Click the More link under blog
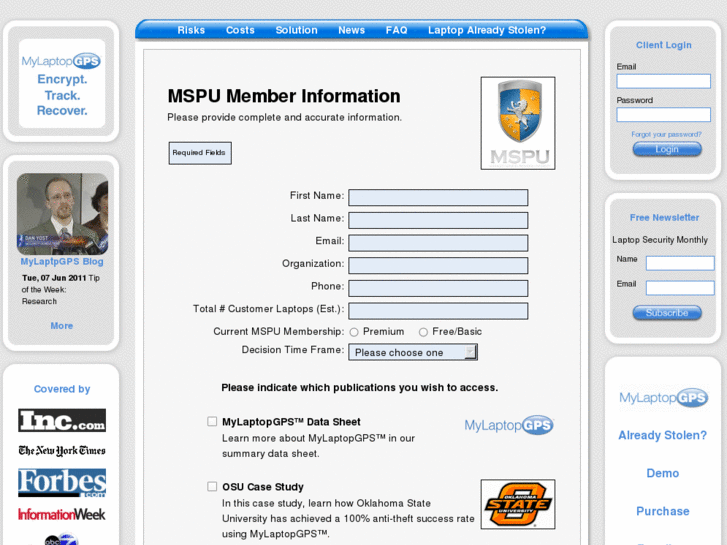 click(x=62, y=326)
